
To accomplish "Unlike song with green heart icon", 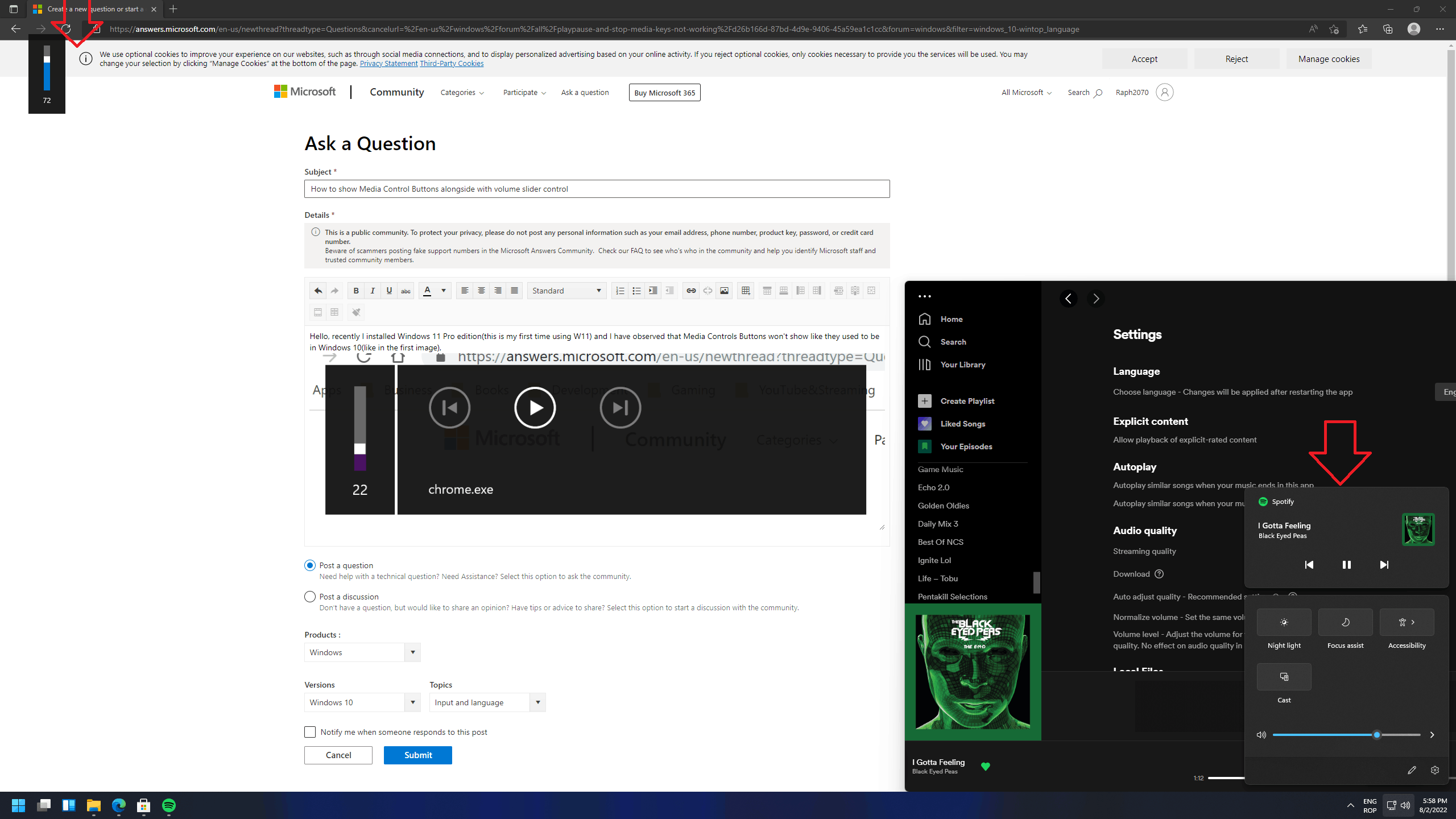I will [x=986, y=767].
